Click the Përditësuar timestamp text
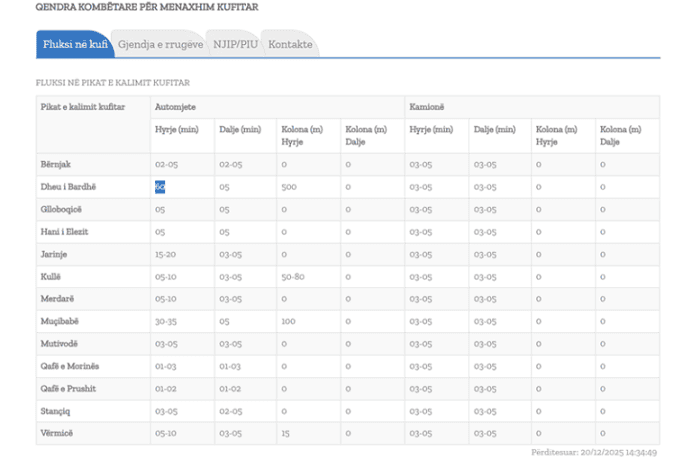 point(594,452)
